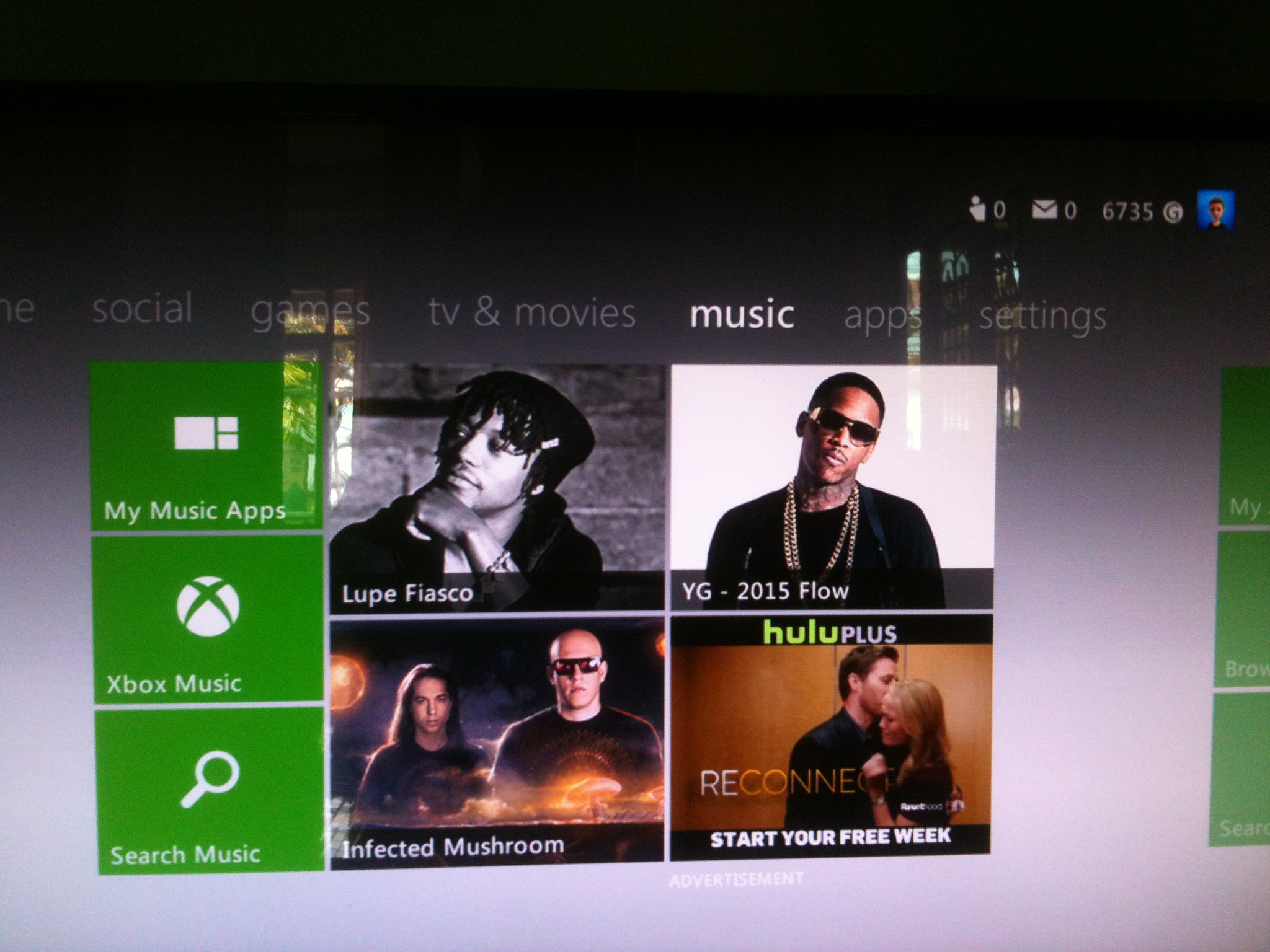Open the settings tab
Viewport: 1270px width, 952px height.
tap(1042, 317)
